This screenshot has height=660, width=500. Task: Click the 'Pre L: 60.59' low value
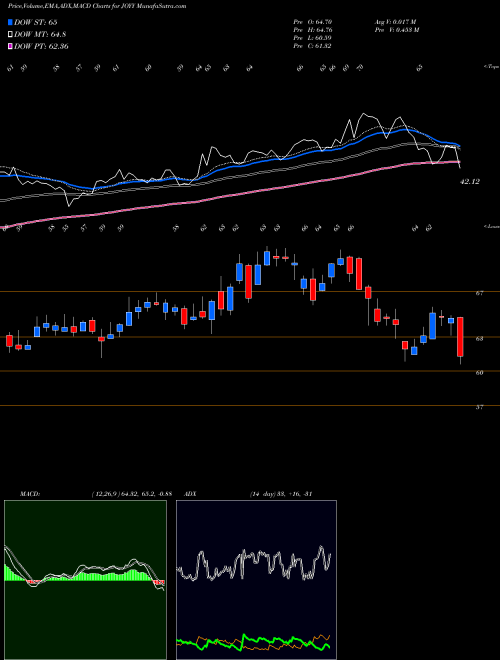click(x=312, y=37)
